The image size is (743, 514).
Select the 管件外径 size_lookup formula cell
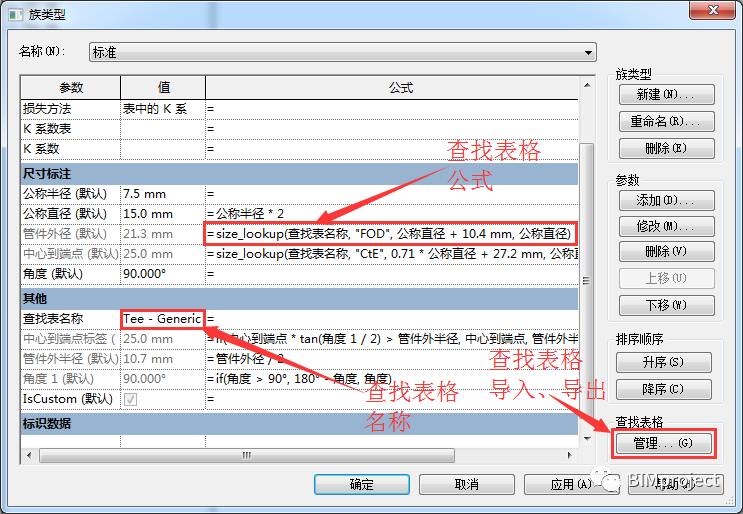pyautogui.click(x=391, y=234)
